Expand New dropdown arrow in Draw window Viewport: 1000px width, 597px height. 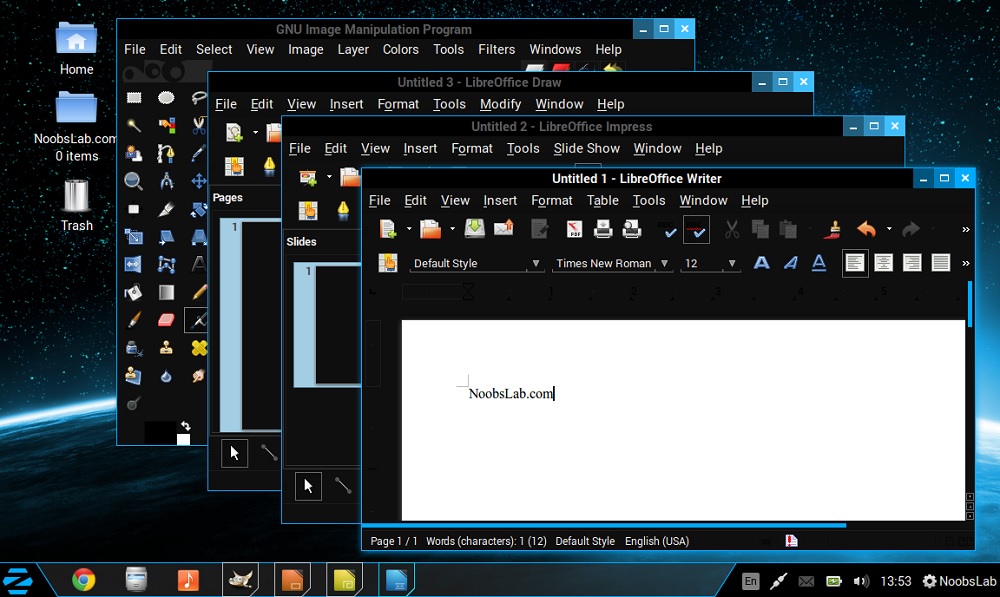[255, 132]
